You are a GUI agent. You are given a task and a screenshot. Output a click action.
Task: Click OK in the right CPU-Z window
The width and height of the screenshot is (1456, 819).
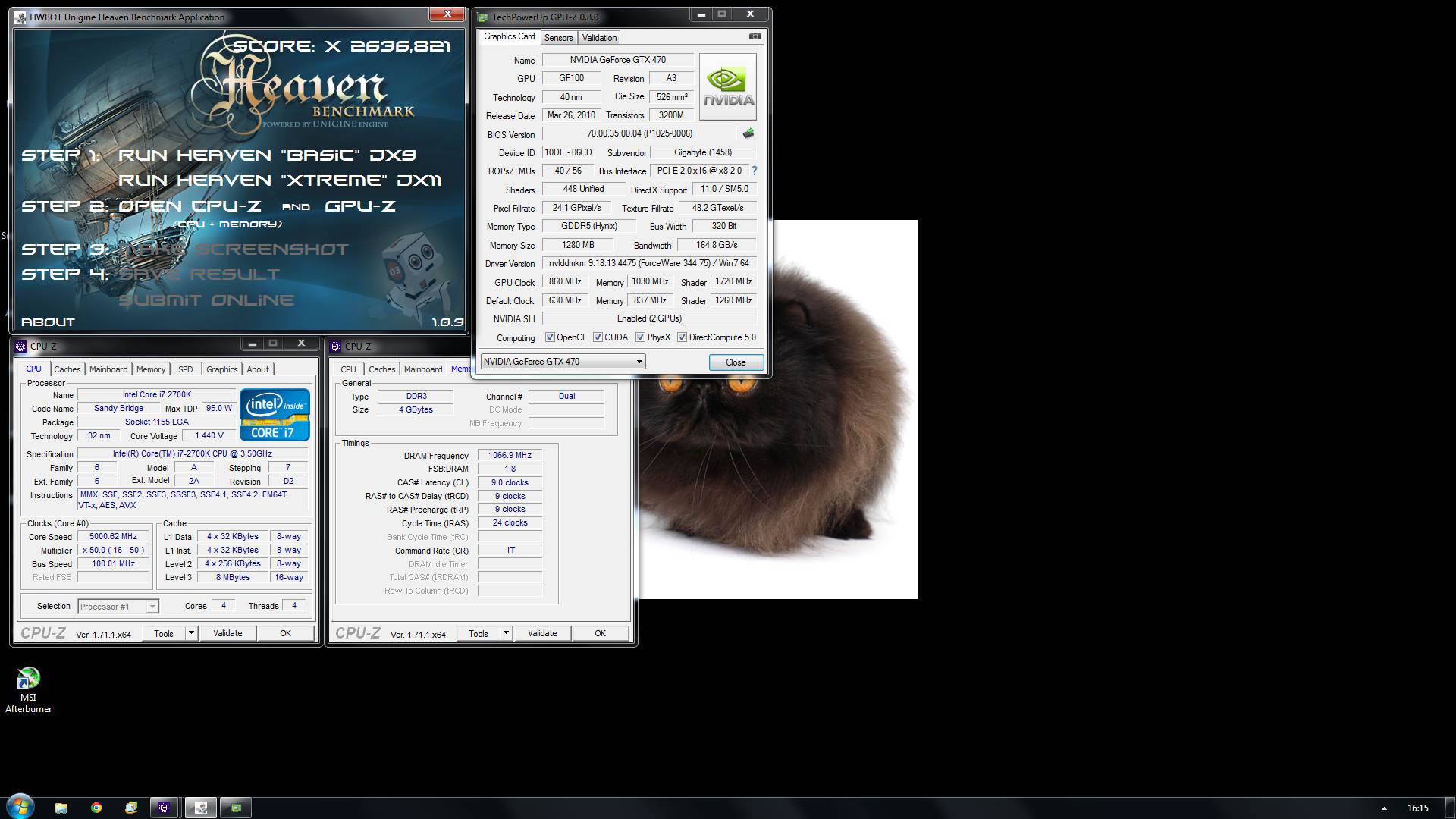(x=600, y=633)
